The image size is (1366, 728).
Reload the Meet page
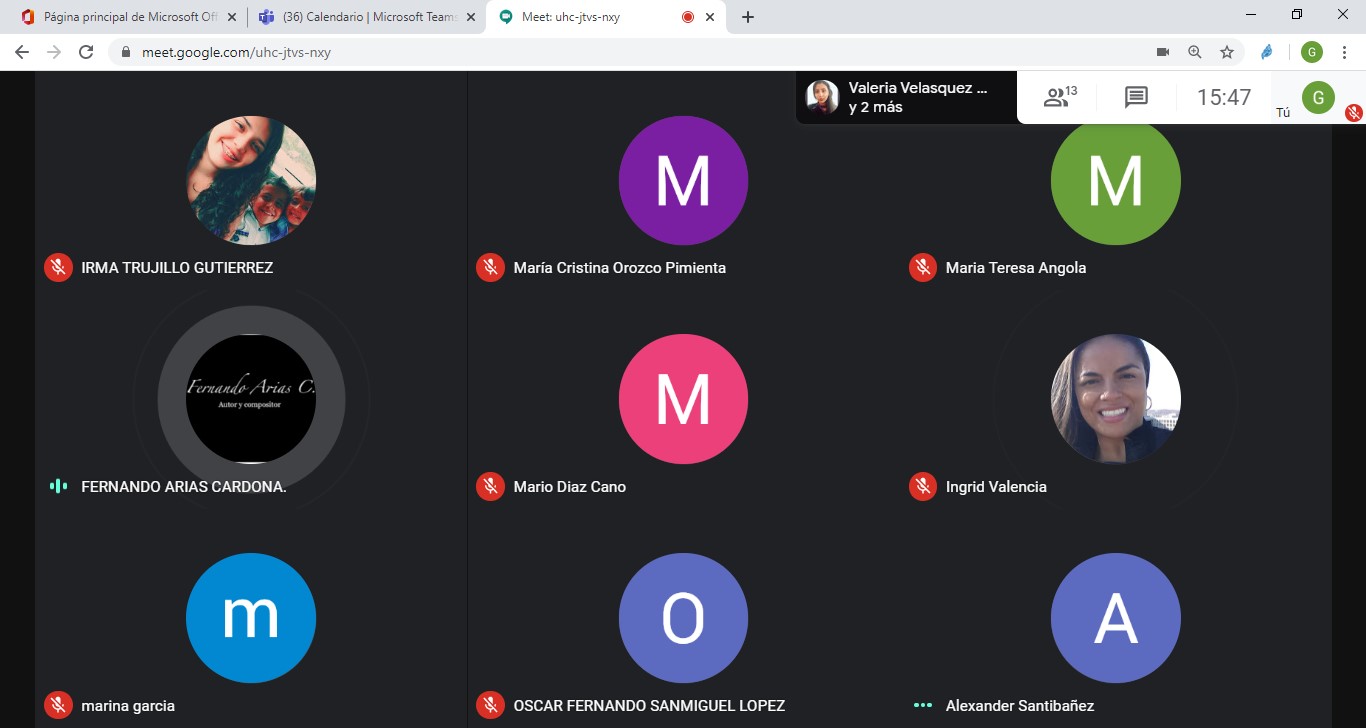click(86, 52)
